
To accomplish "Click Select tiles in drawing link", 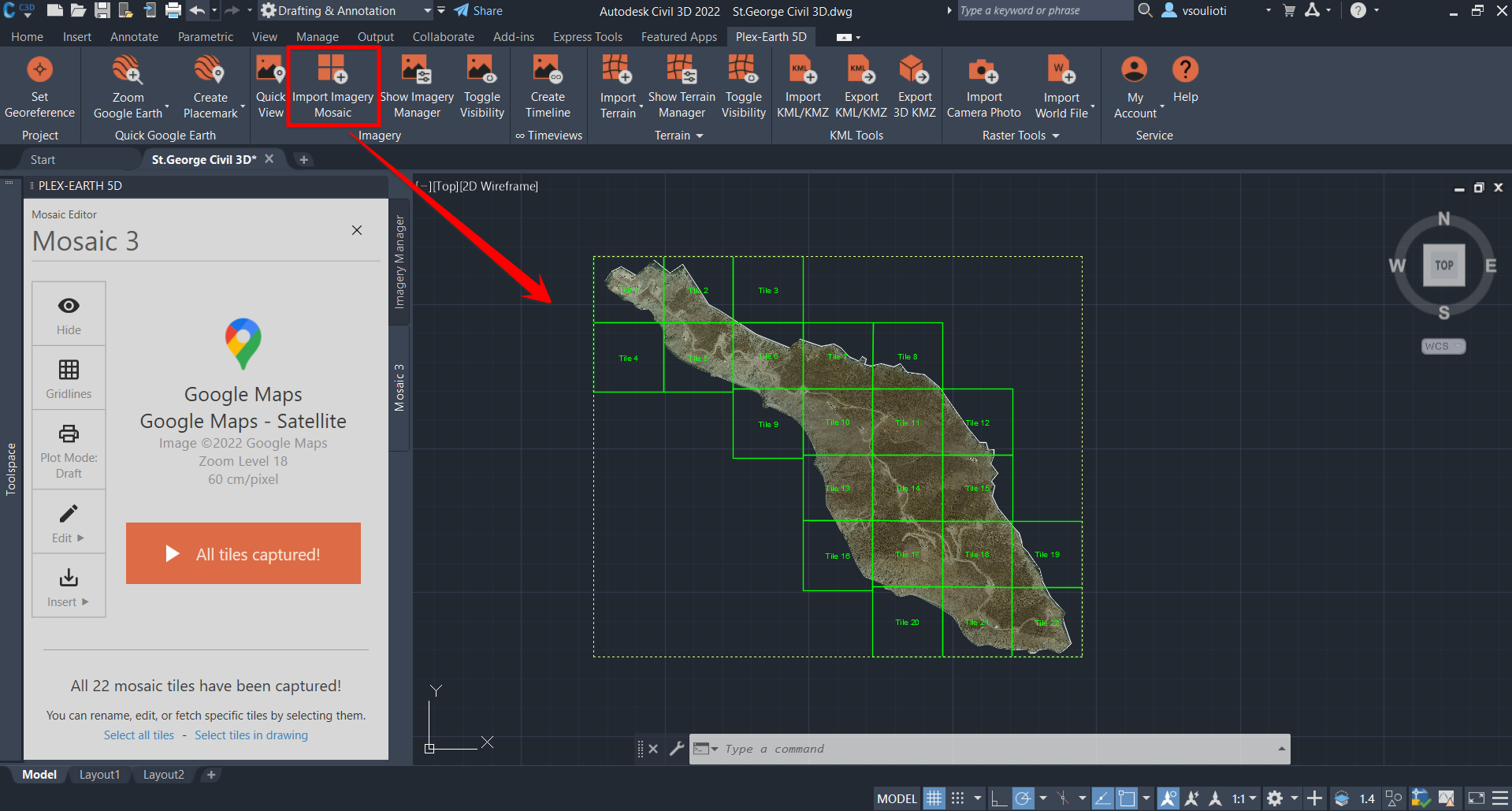I will 251,735.
